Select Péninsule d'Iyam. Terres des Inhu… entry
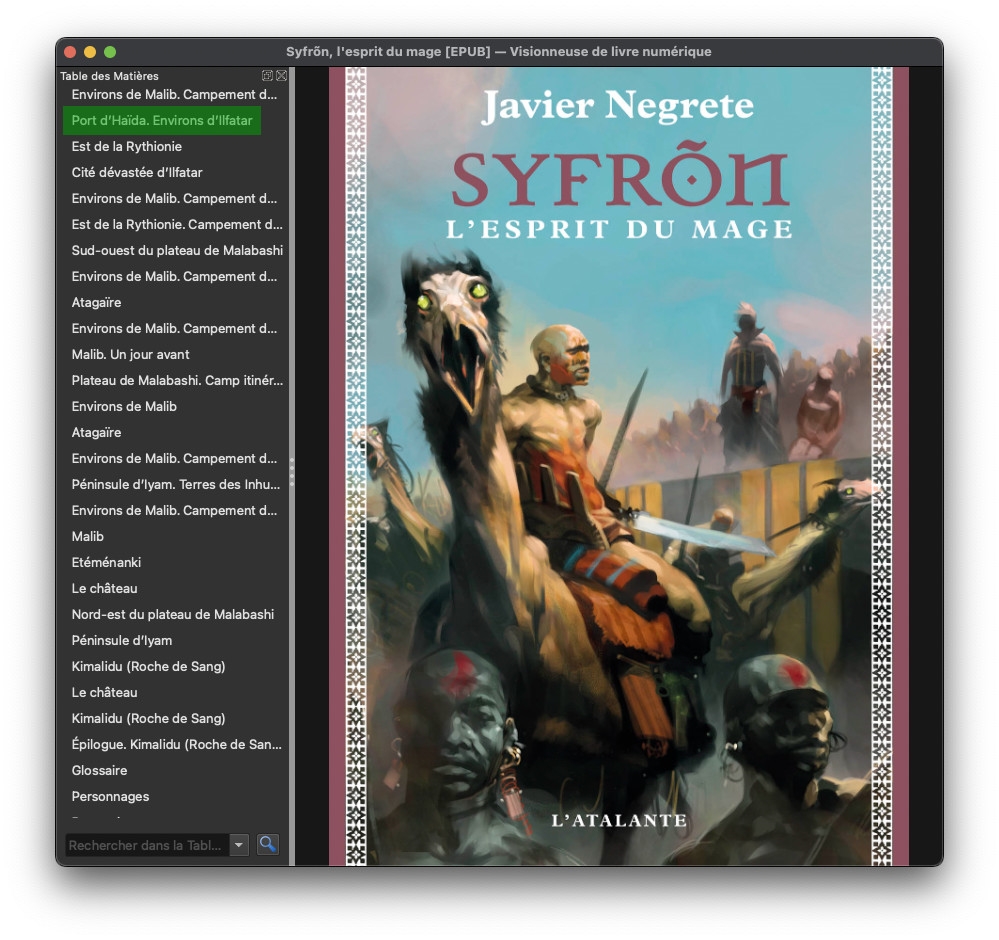Viewport: 999px width, 940px height. pos(177,484)
